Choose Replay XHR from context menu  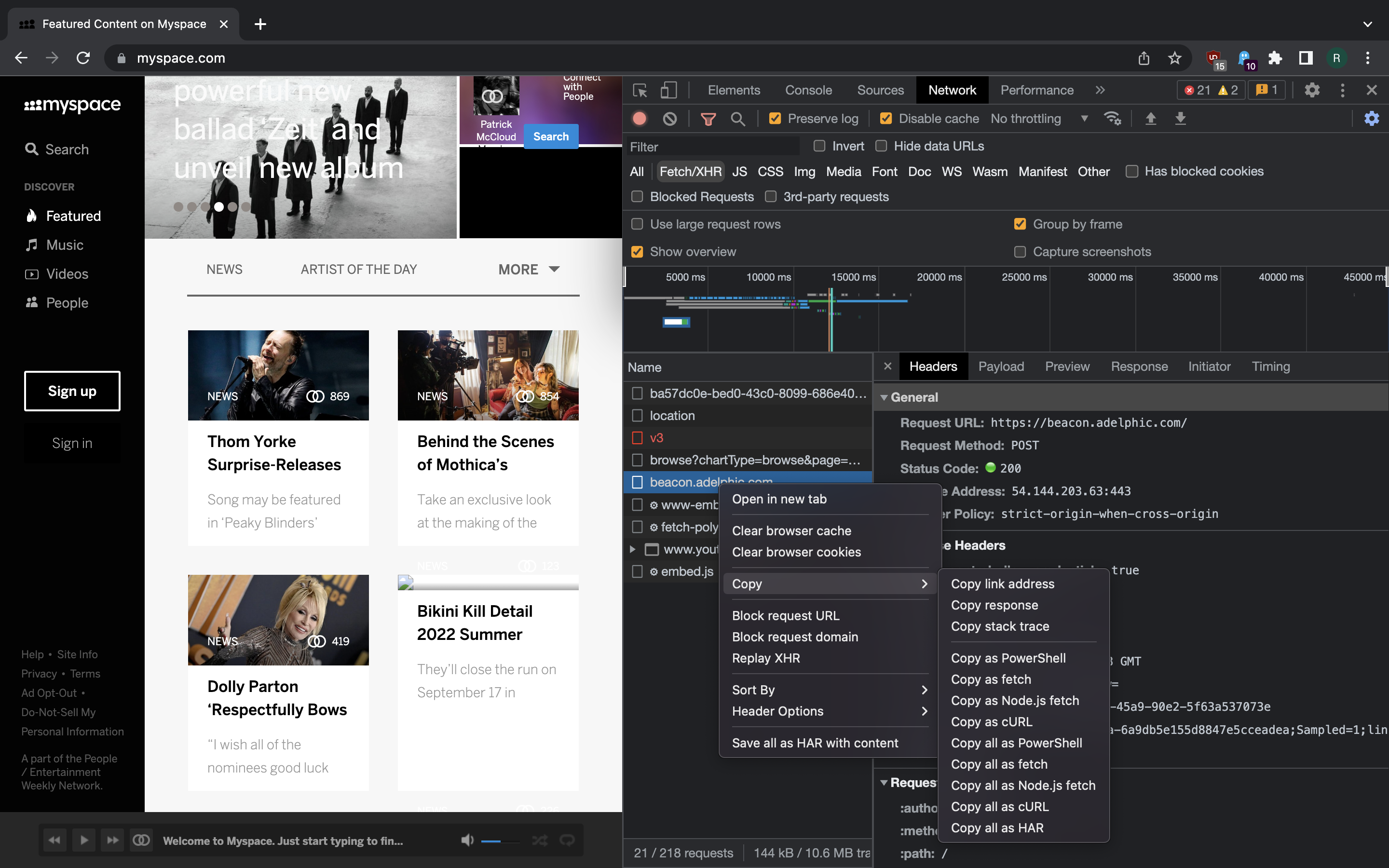coord(766,658)
